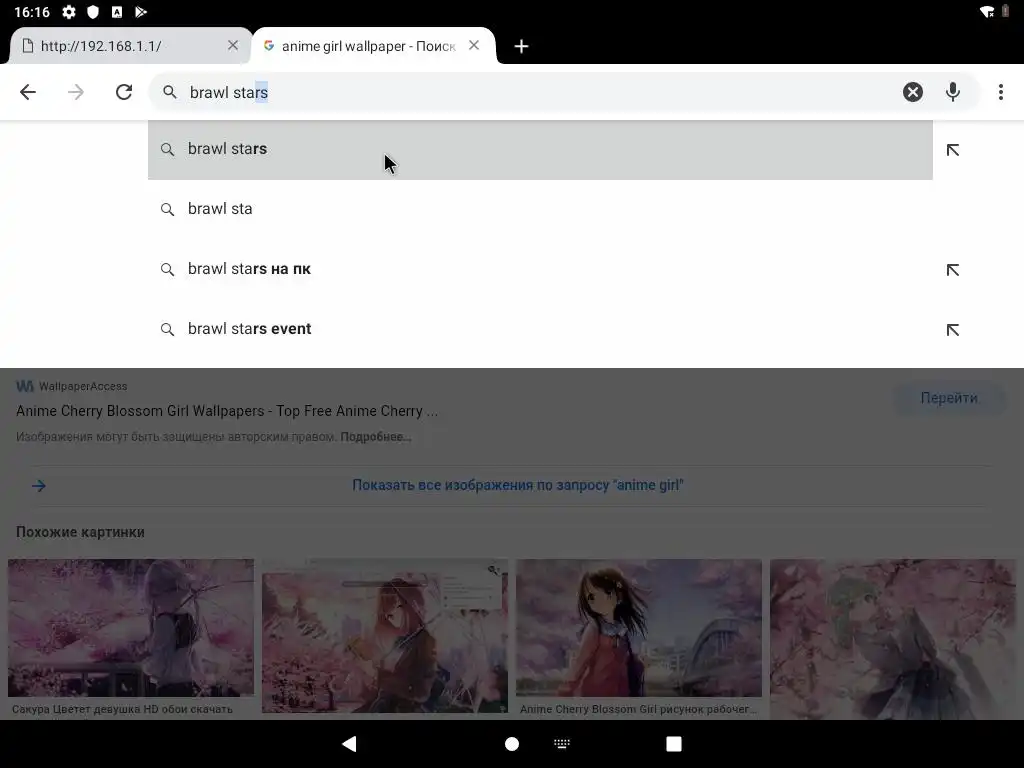Click the blue arrow beside 'Показать все изображения'
This screenshot has width=1024, height=768.
point(39,486)
